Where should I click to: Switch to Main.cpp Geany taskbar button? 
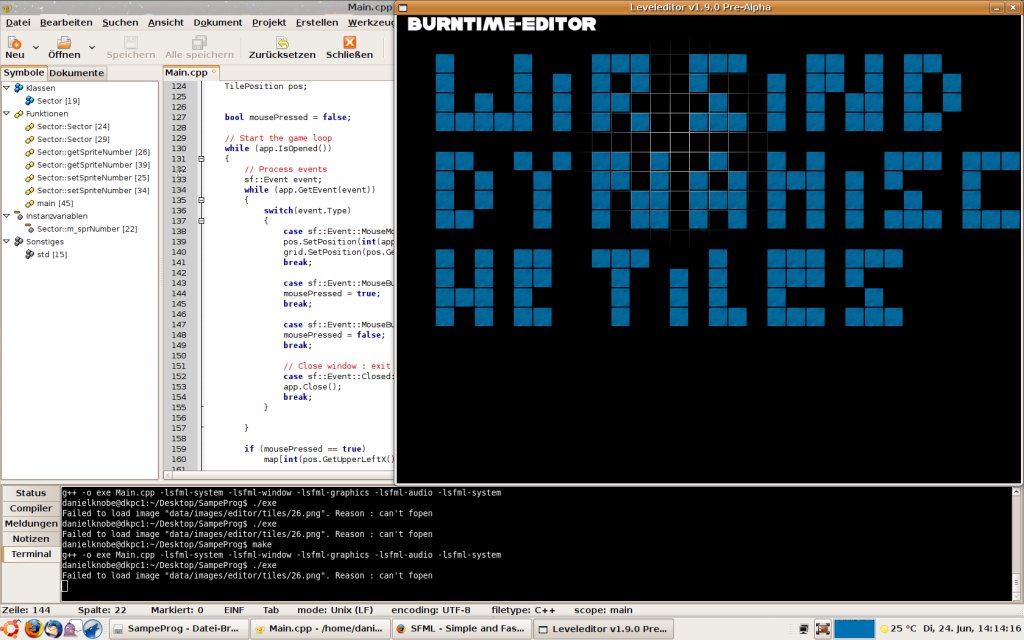(x=321, y=629)
